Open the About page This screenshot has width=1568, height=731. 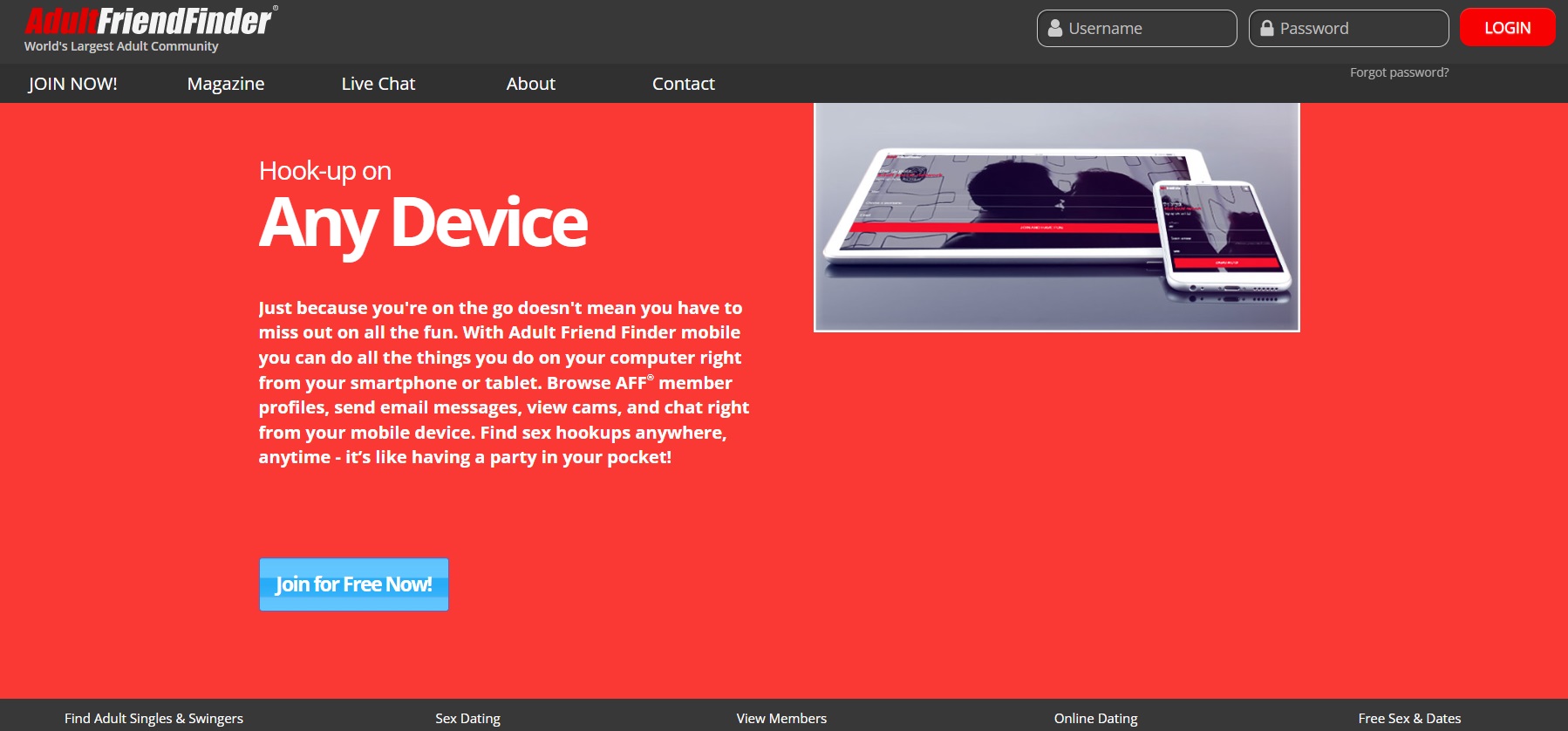[x=531, y=84]
